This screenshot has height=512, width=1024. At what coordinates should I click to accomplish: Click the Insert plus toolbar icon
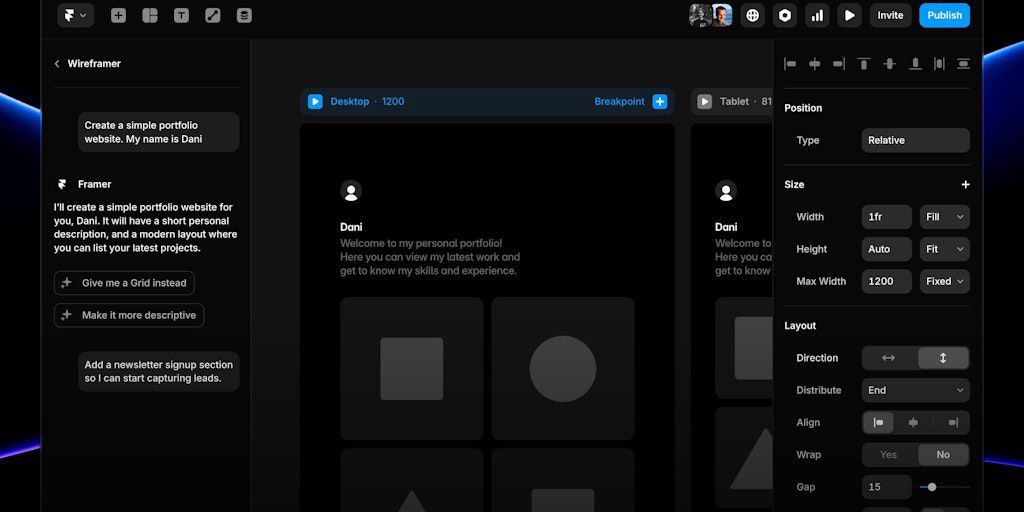(x=118, y=16)
